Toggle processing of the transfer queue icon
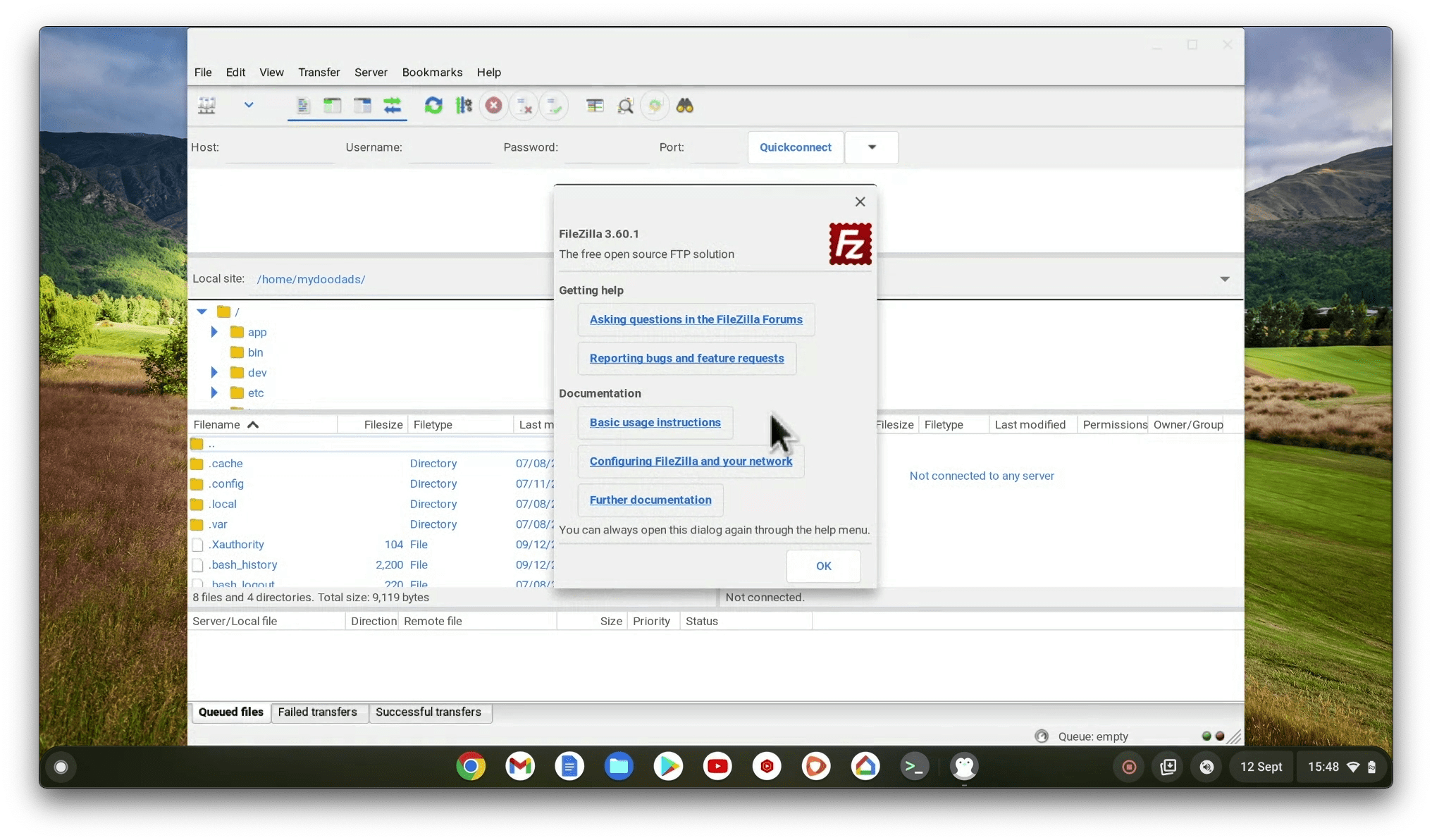The image size is (1432, 840). [464, 106]
